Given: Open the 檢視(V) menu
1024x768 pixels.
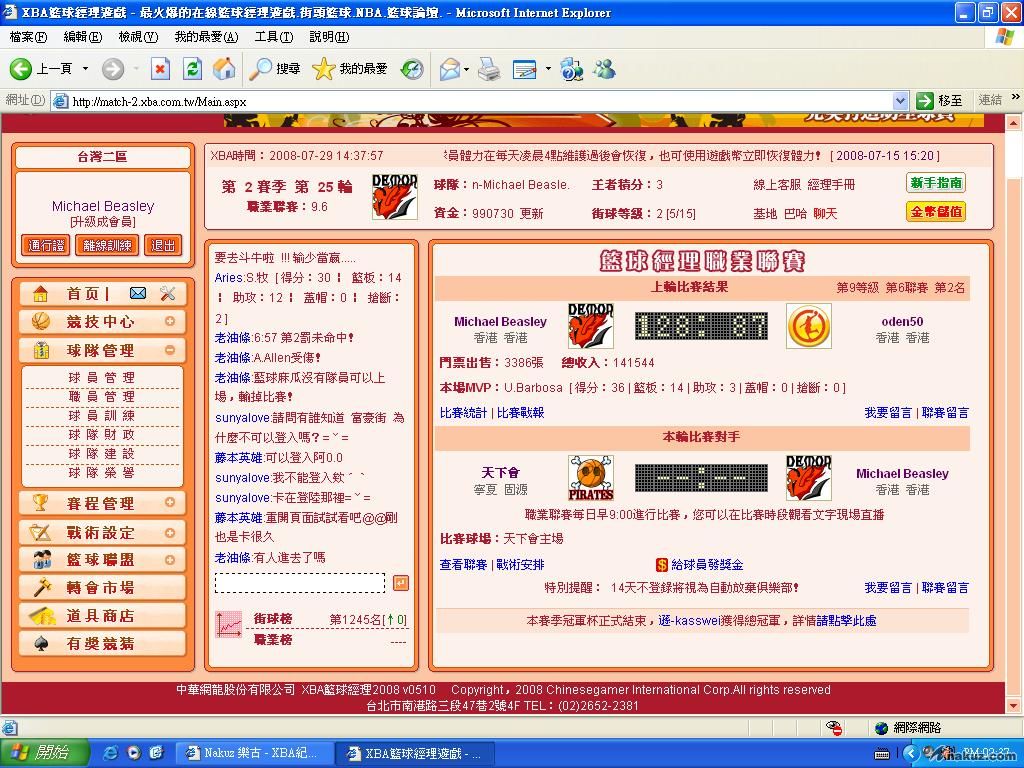Looking at the screenshot, I should tap(138, 37).
